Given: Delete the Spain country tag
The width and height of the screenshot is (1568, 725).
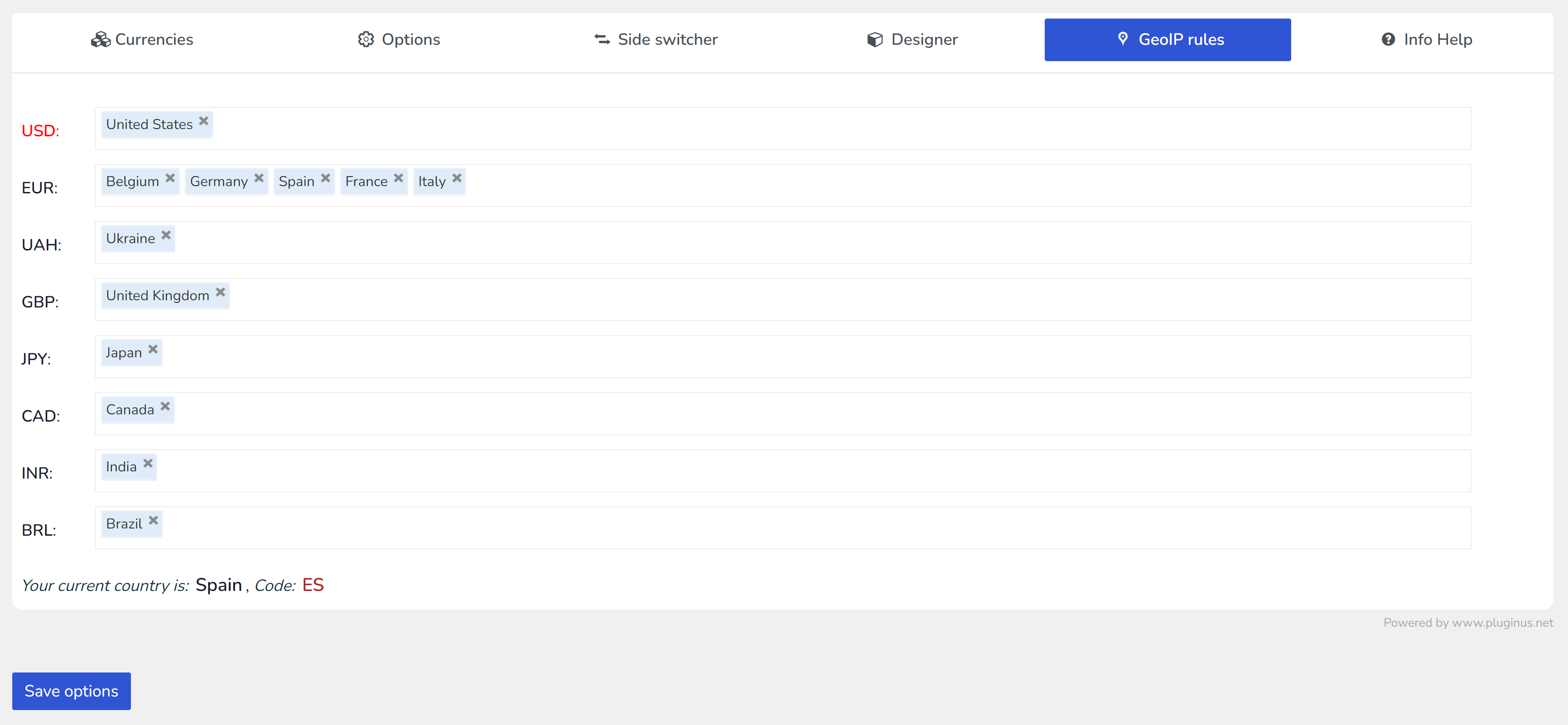Looking at the screenshot, I should [x=326, y=178].
